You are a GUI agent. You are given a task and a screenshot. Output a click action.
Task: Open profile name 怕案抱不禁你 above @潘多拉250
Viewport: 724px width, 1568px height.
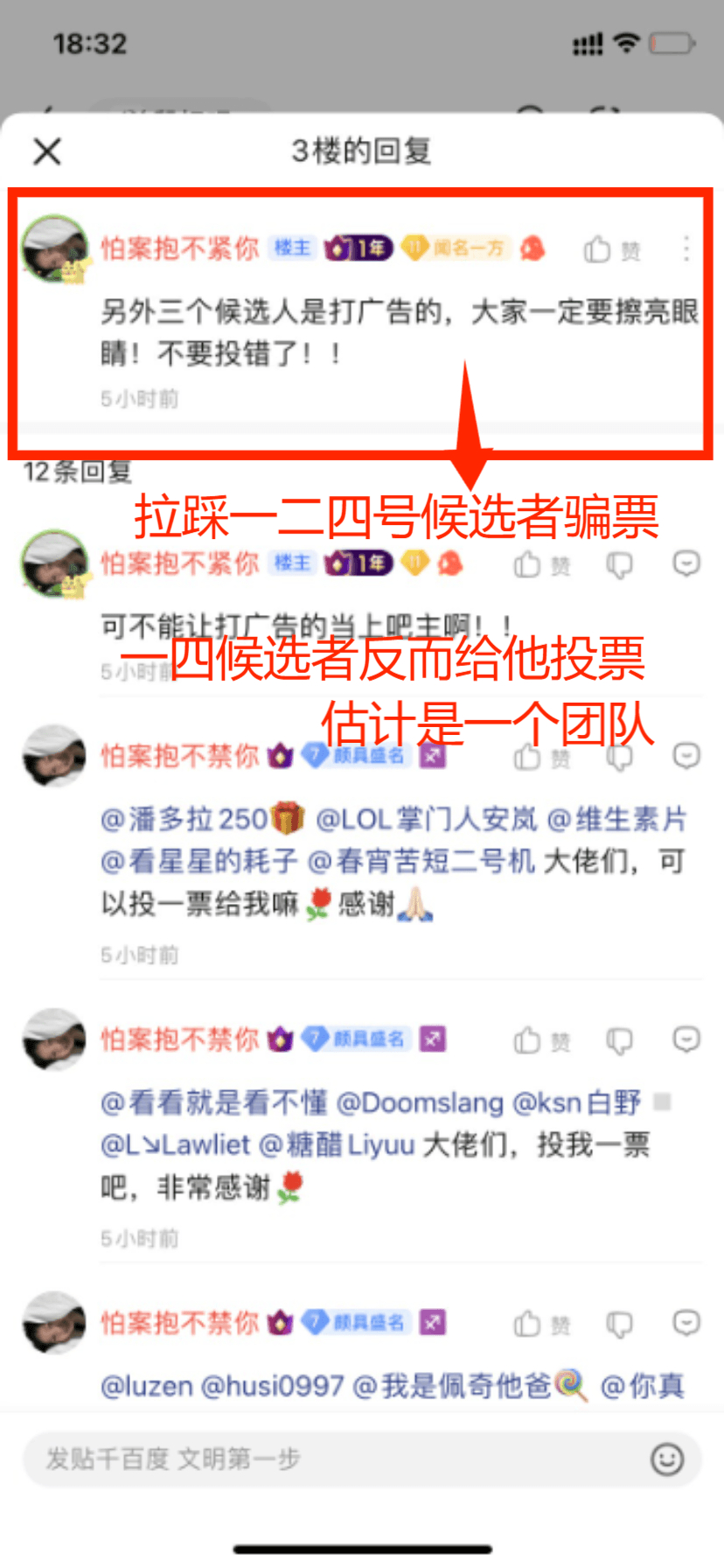coord(179,755)
